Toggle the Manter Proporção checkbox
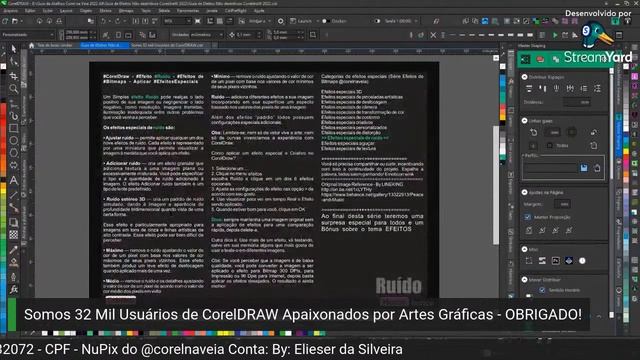Image resolution: width=640 pixels, height=360 pixels. tap(527, 217)
